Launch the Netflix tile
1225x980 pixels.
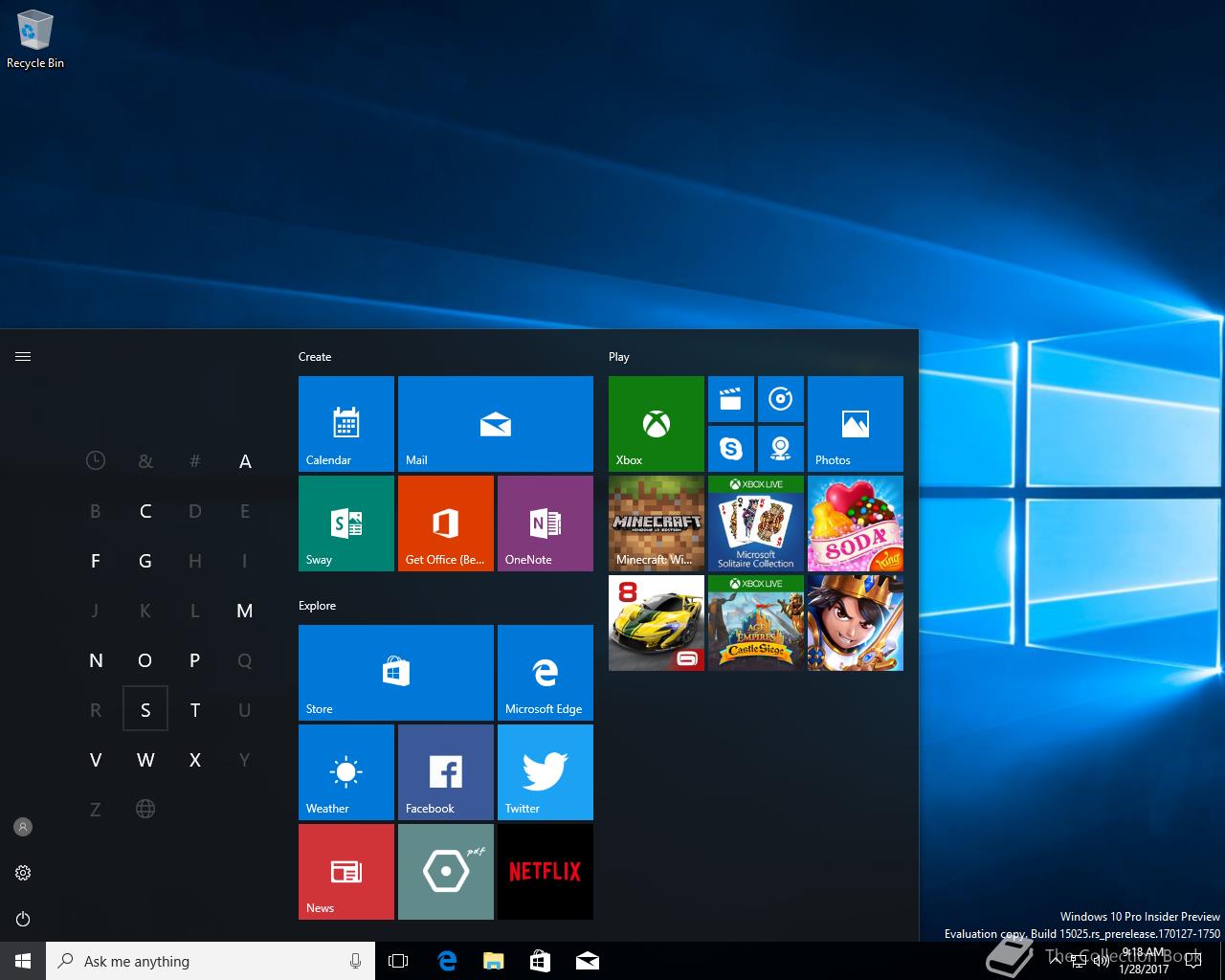tap(546, 872)
